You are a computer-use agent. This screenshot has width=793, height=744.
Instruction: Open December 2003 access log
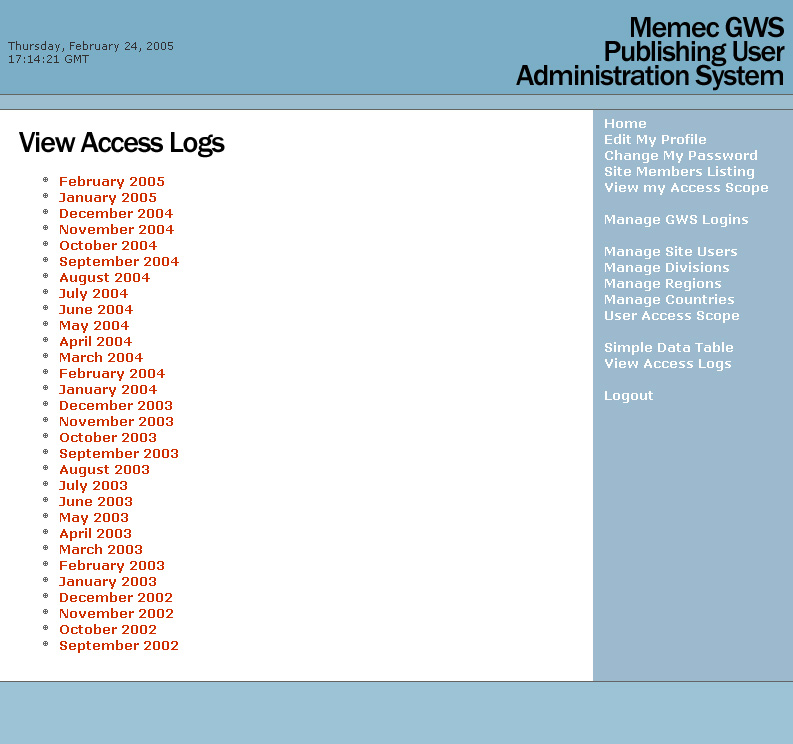click(116, 405)
